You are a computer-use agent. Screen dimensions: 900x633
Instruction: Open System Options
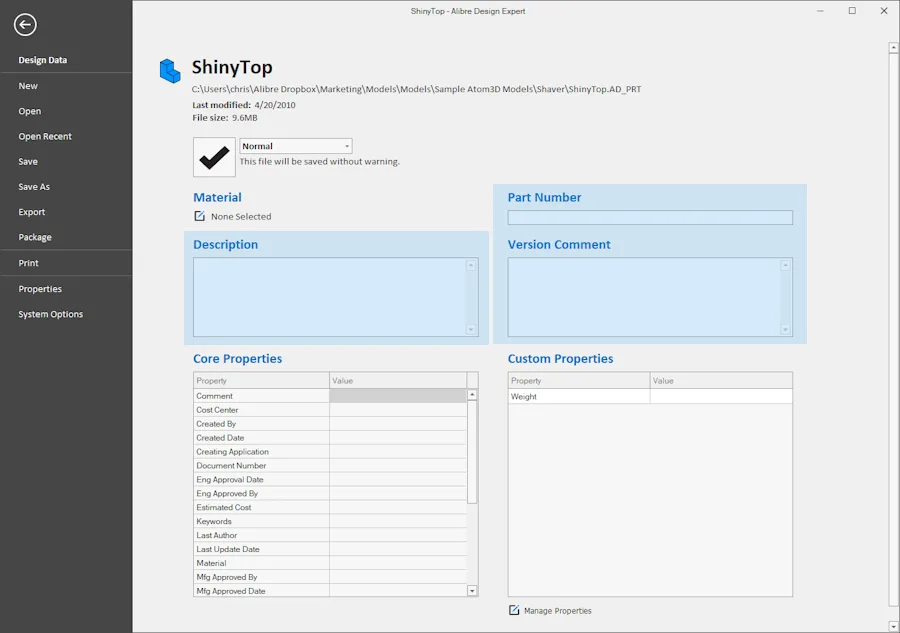[51, 314]
